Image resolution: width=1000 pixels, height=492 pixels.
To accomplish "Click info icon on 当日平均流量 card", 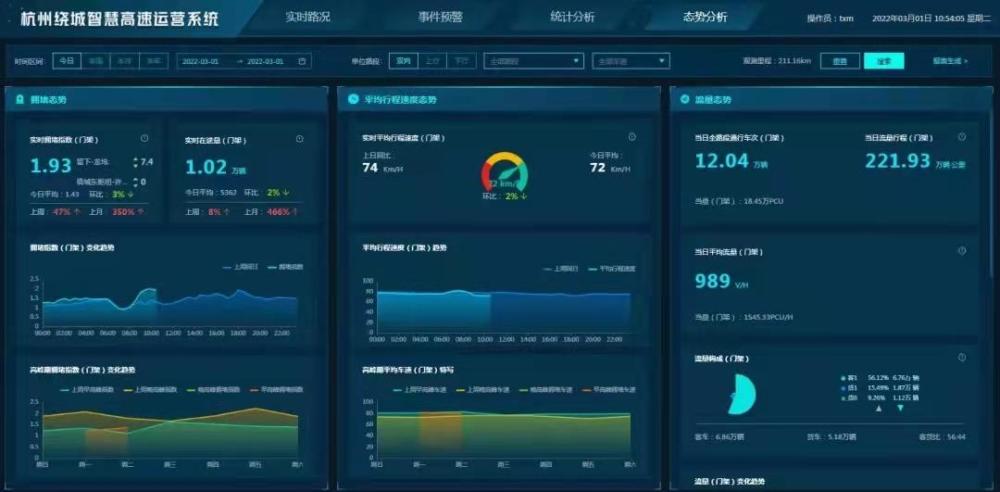I will 962,251.
